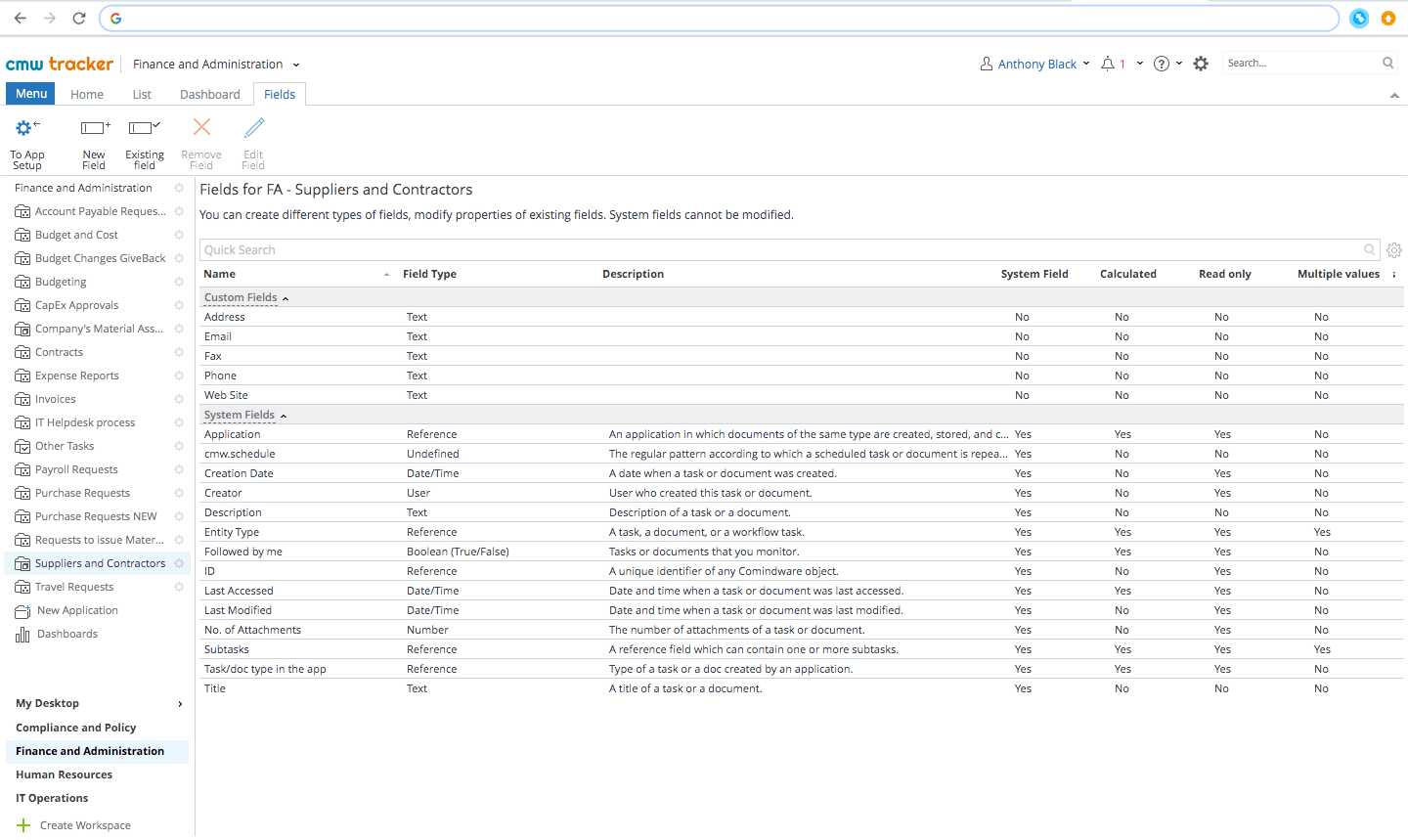1408x840 pixels.
Task: Collapse the Custom Fields group
Action: 285,298
